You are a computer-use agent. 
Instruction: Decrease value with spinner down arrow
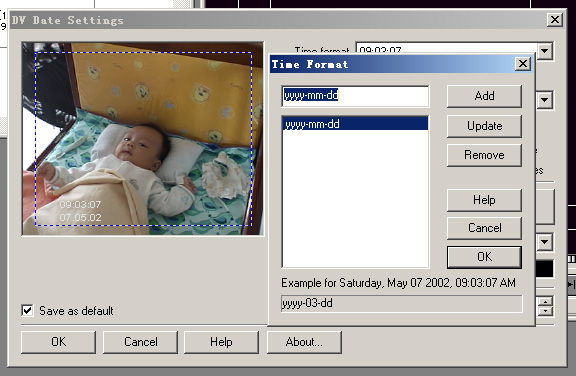point(546,311)
